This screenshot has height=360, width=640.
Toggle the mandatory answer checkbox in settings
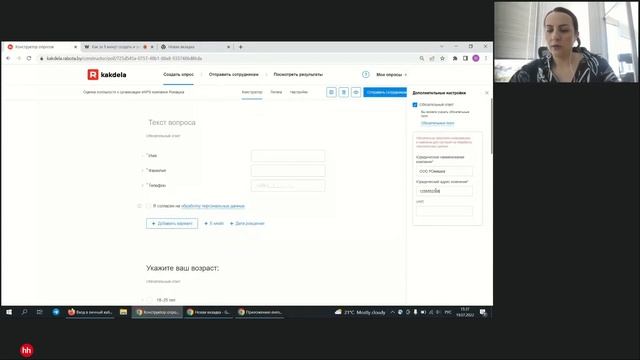(x=415, y=105)
